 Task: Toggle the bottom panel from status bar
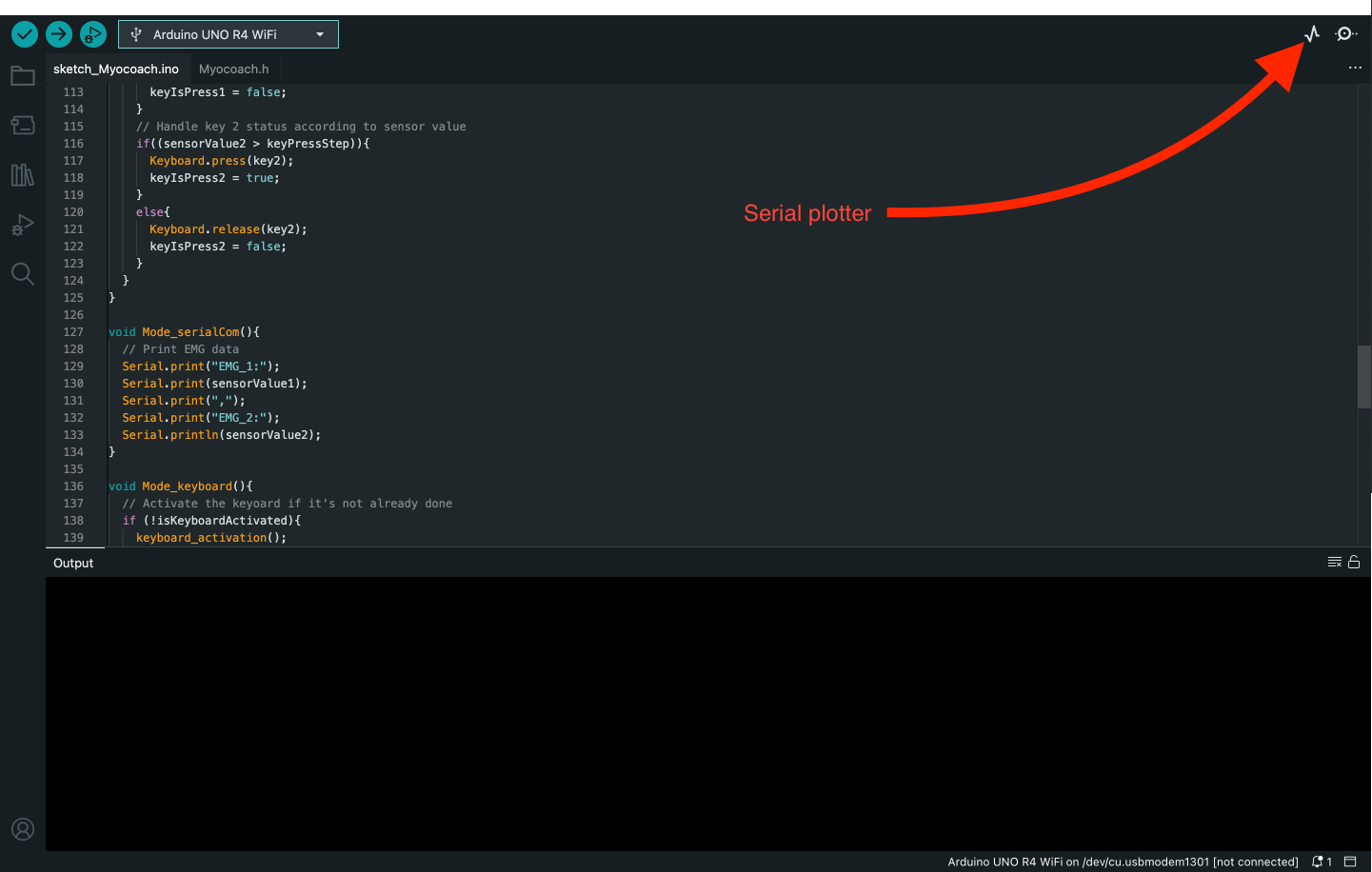[1350, 862]
